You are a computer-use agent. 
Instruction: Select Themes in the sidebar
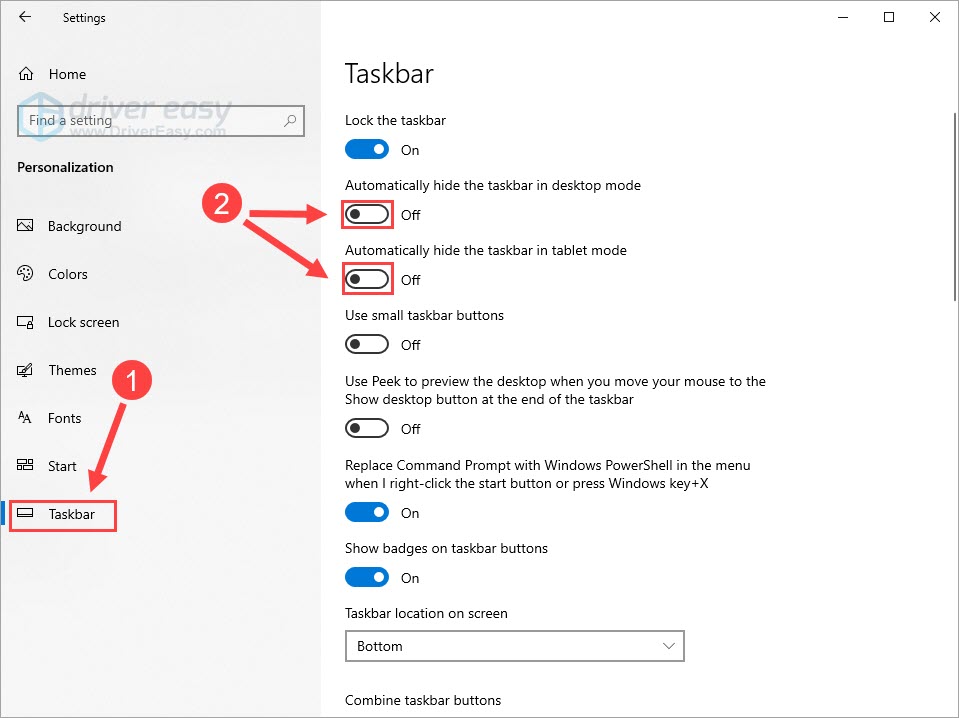point(72,370)
